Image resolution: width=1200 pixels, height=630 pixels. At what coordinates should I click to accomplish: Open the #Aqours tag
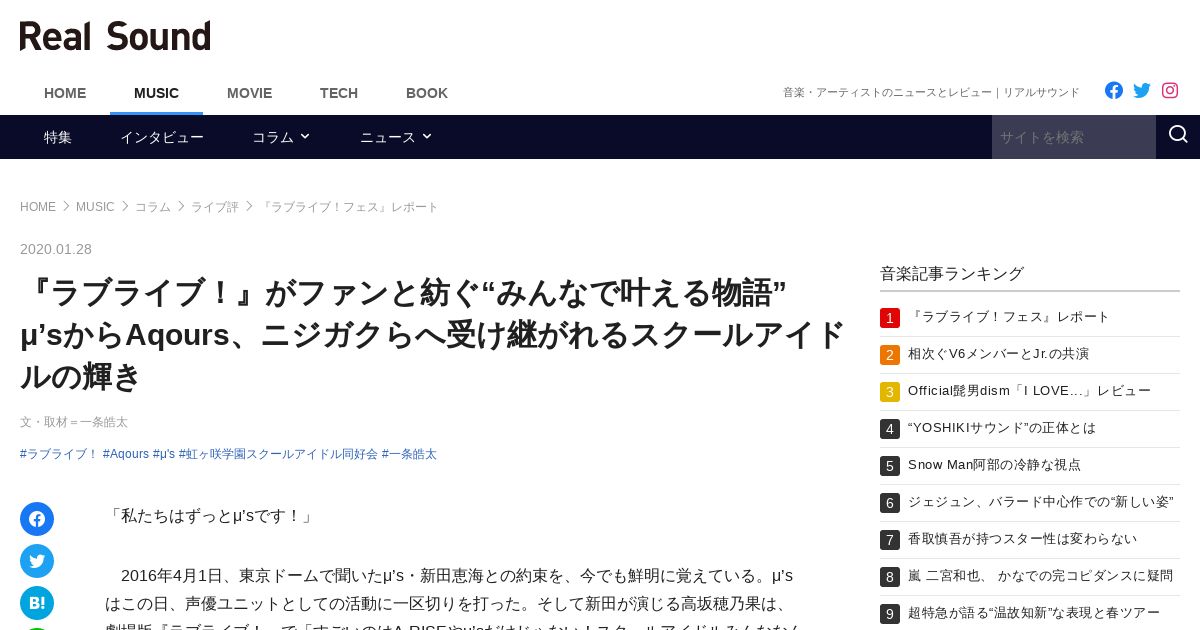(126, 454)
